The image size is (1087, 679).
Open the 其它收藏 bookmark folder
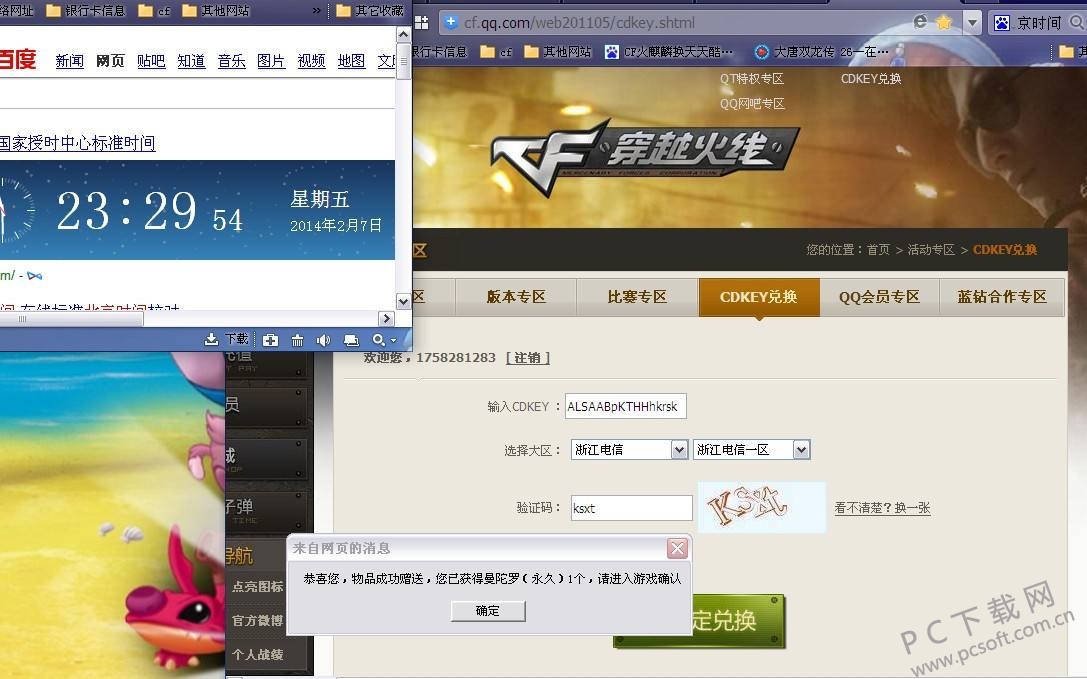370,10
